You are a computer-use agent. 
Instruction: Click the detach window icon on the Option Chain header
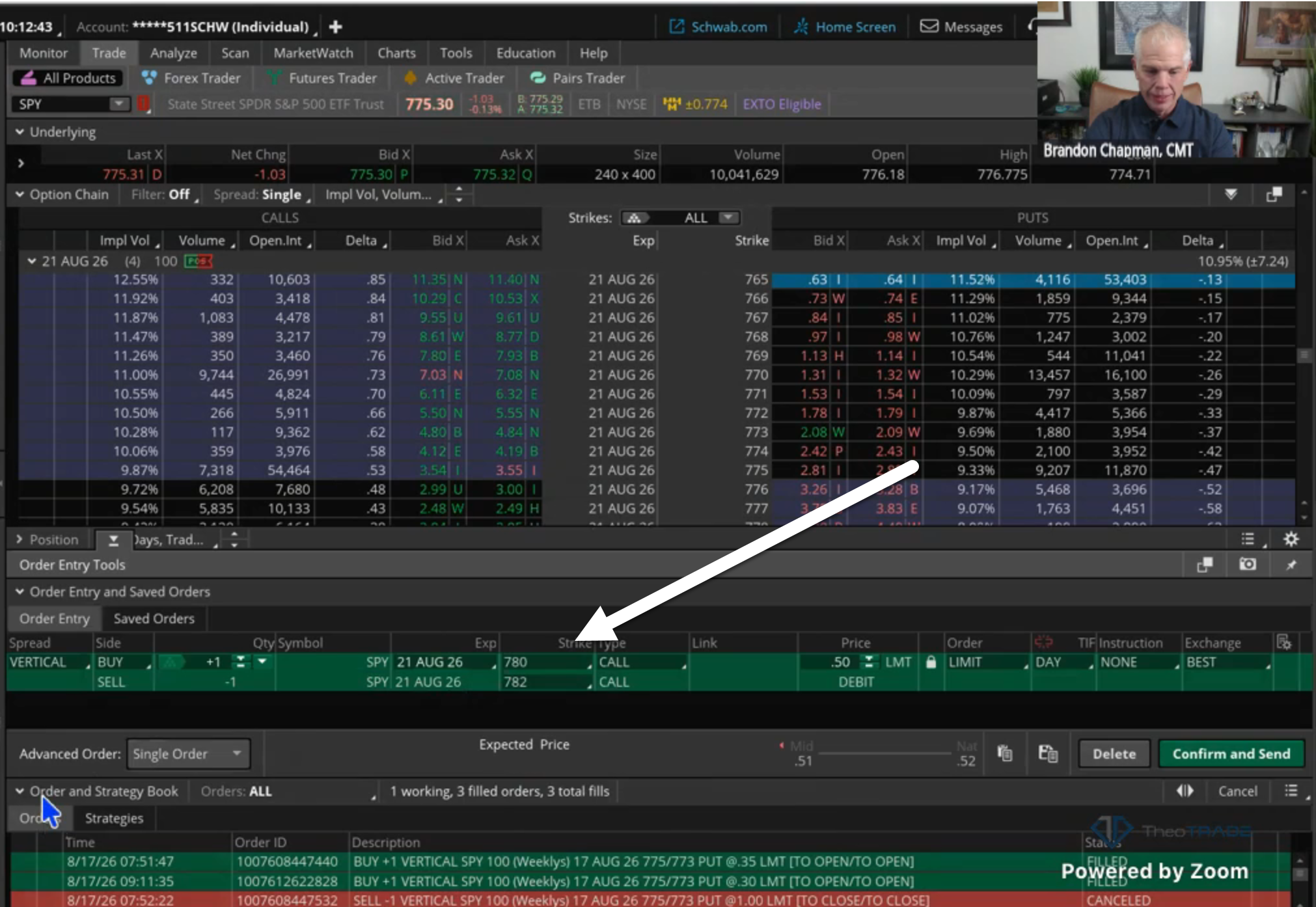(x=1274, y=195)
